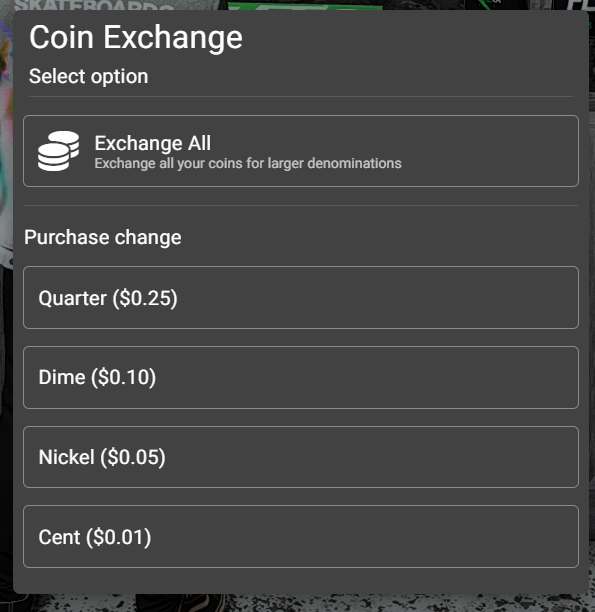Click the word Cent
The height and width of the screenshot is (612, 595).
[x=59, y=537]
